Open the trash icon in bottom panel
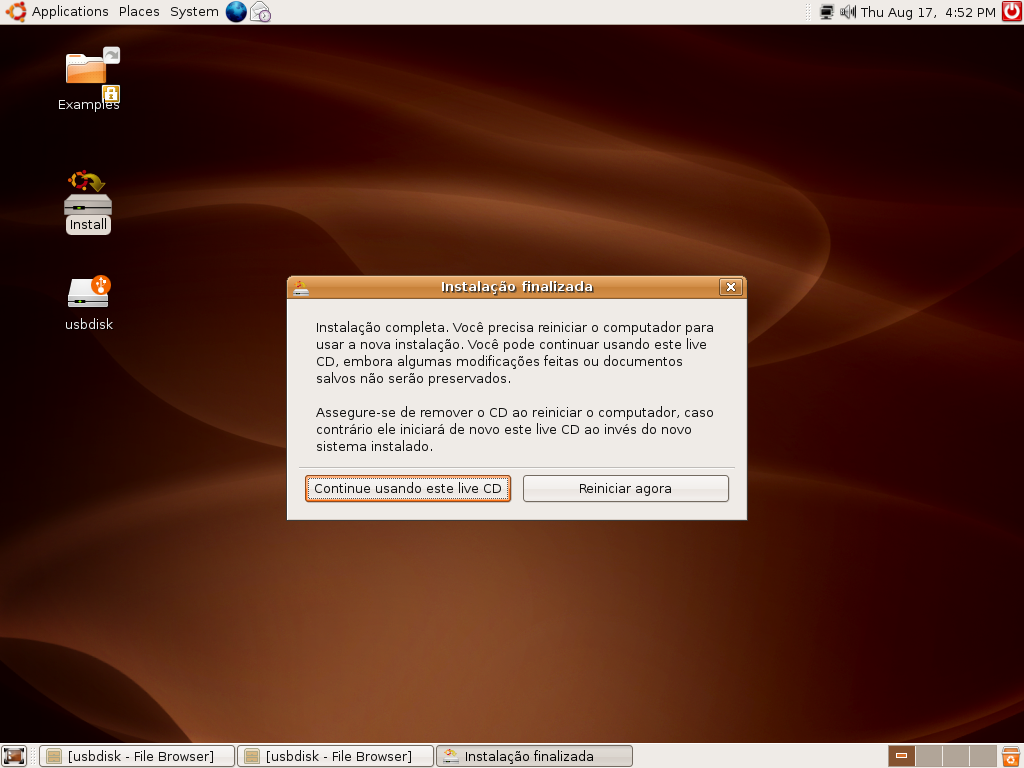Image resolution: width=1024 pixels, height=768 pixels. point(1012,756)
